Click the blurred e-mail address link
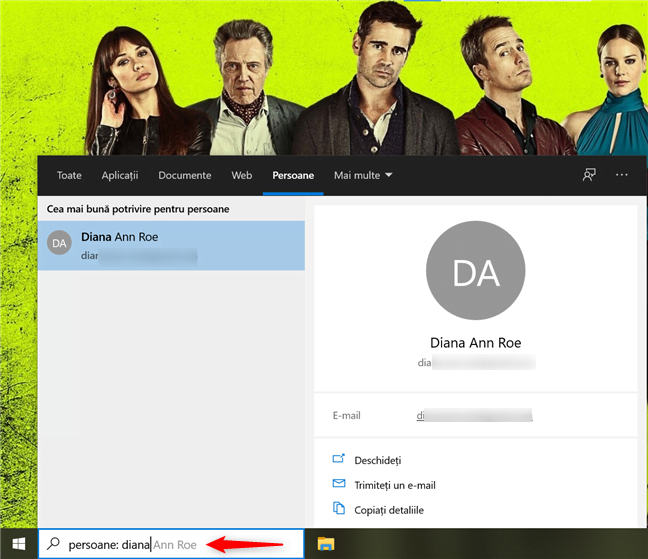Screen dimensions: 648x559 [x=474, y=415]
